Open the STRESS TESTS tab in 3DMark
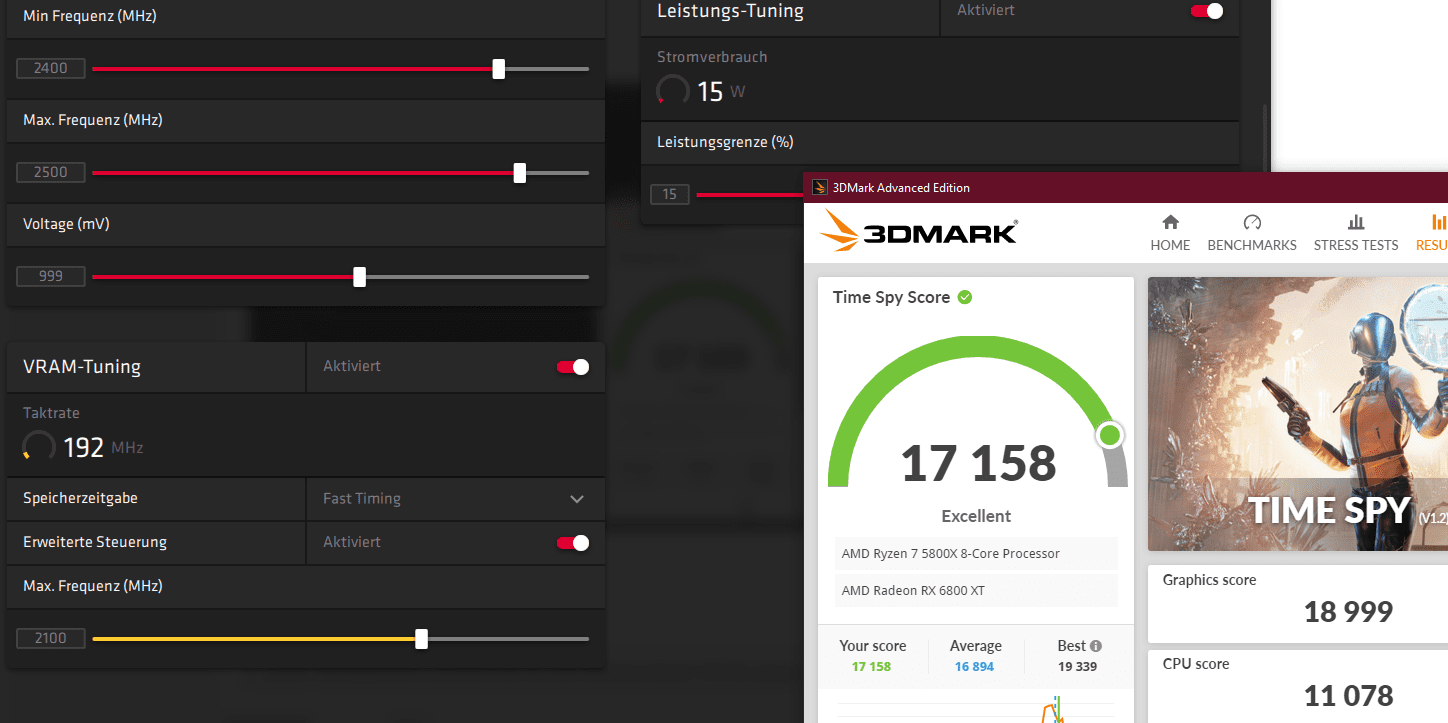This screenshot has width=1448, height=723. click(x=1356, y=233)
